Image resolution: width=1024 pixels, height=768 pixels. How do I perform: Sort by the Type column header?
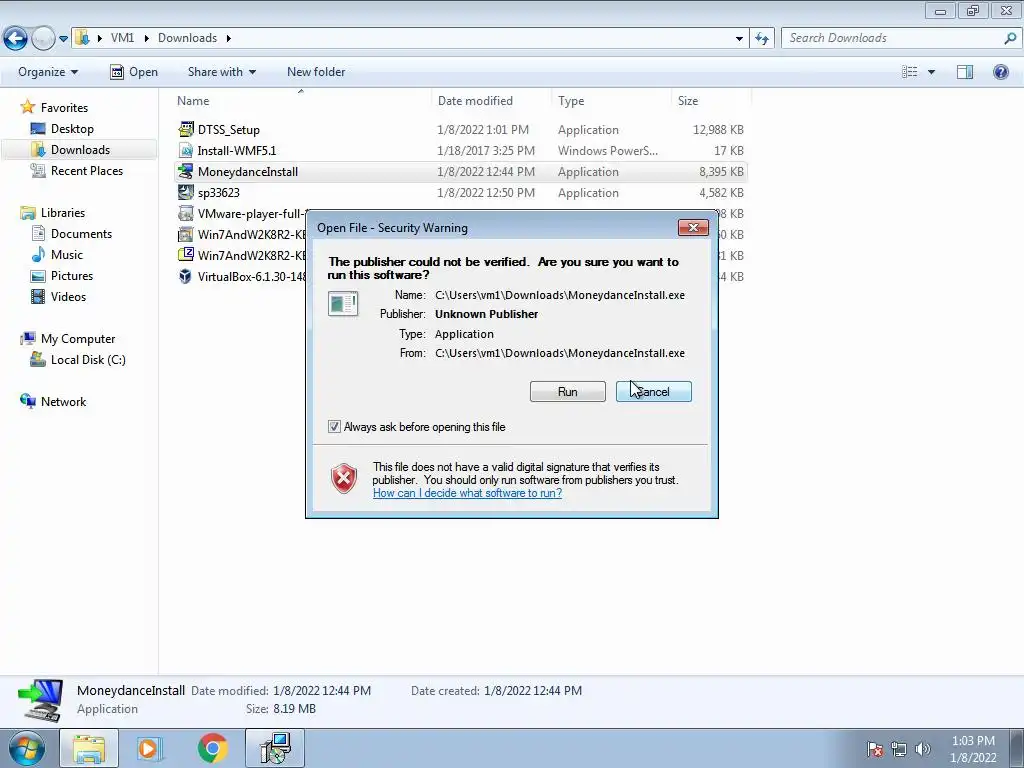coord(571,101)
